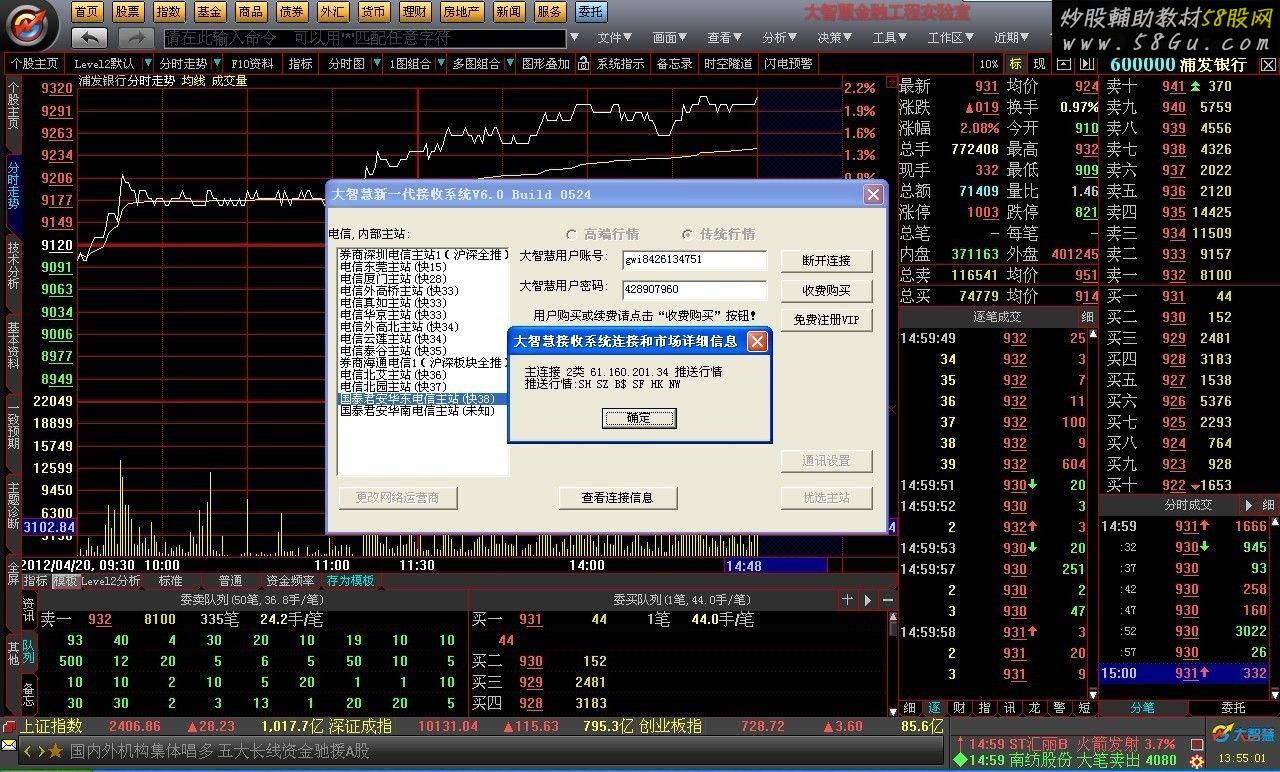
Task: Click the 查看连接信息 button
Action: [x=617, y=497]
